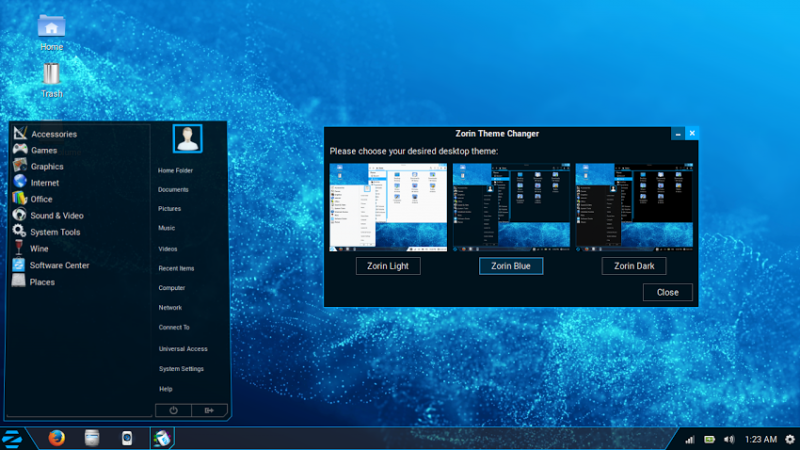
Task: Open Home Folder link in menu
Action: click(175, 170)
